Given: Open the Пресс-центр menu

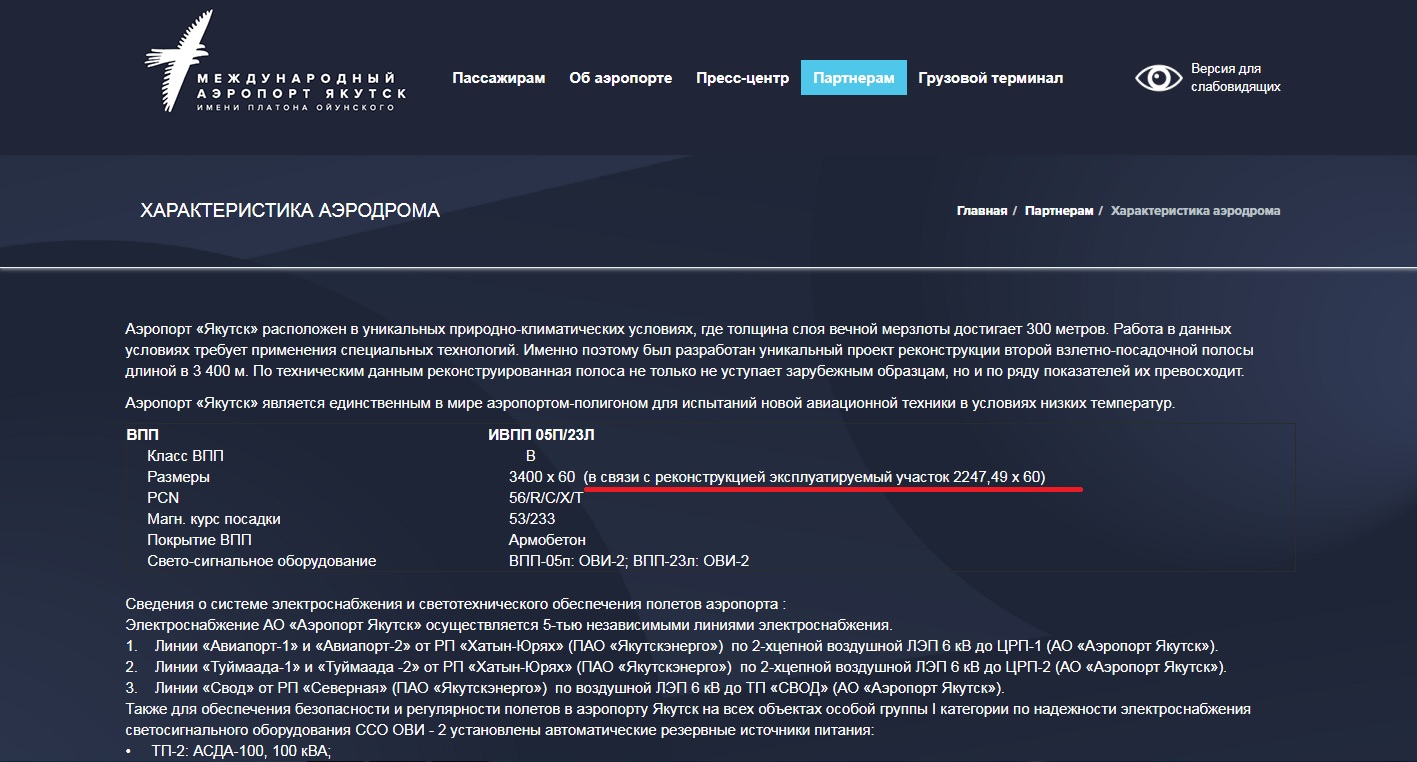Looking at the screenshot, I should tap(742, 78).
